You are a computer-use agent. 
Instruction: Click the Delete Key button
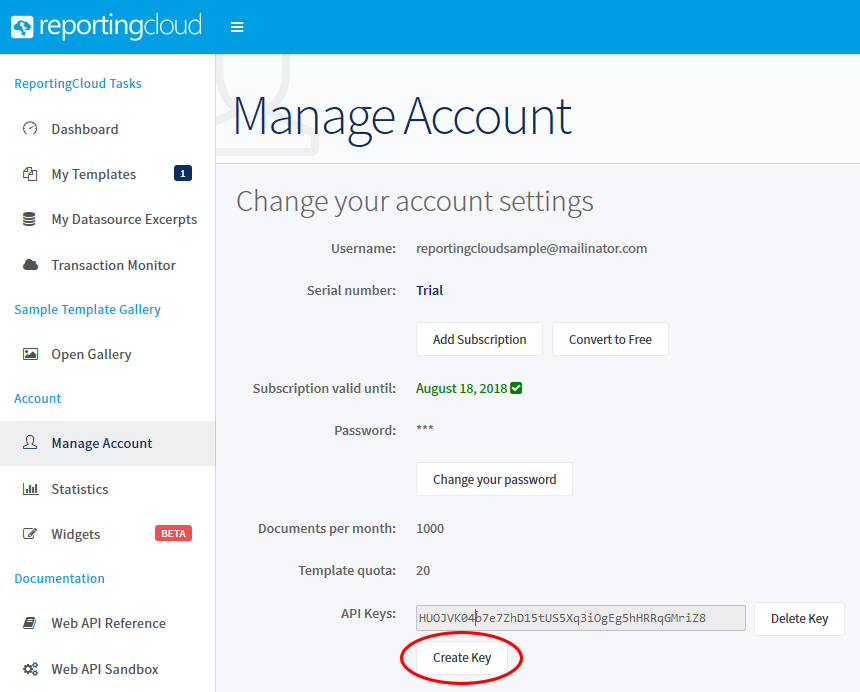pyautogui.click(x=799, y=619)
